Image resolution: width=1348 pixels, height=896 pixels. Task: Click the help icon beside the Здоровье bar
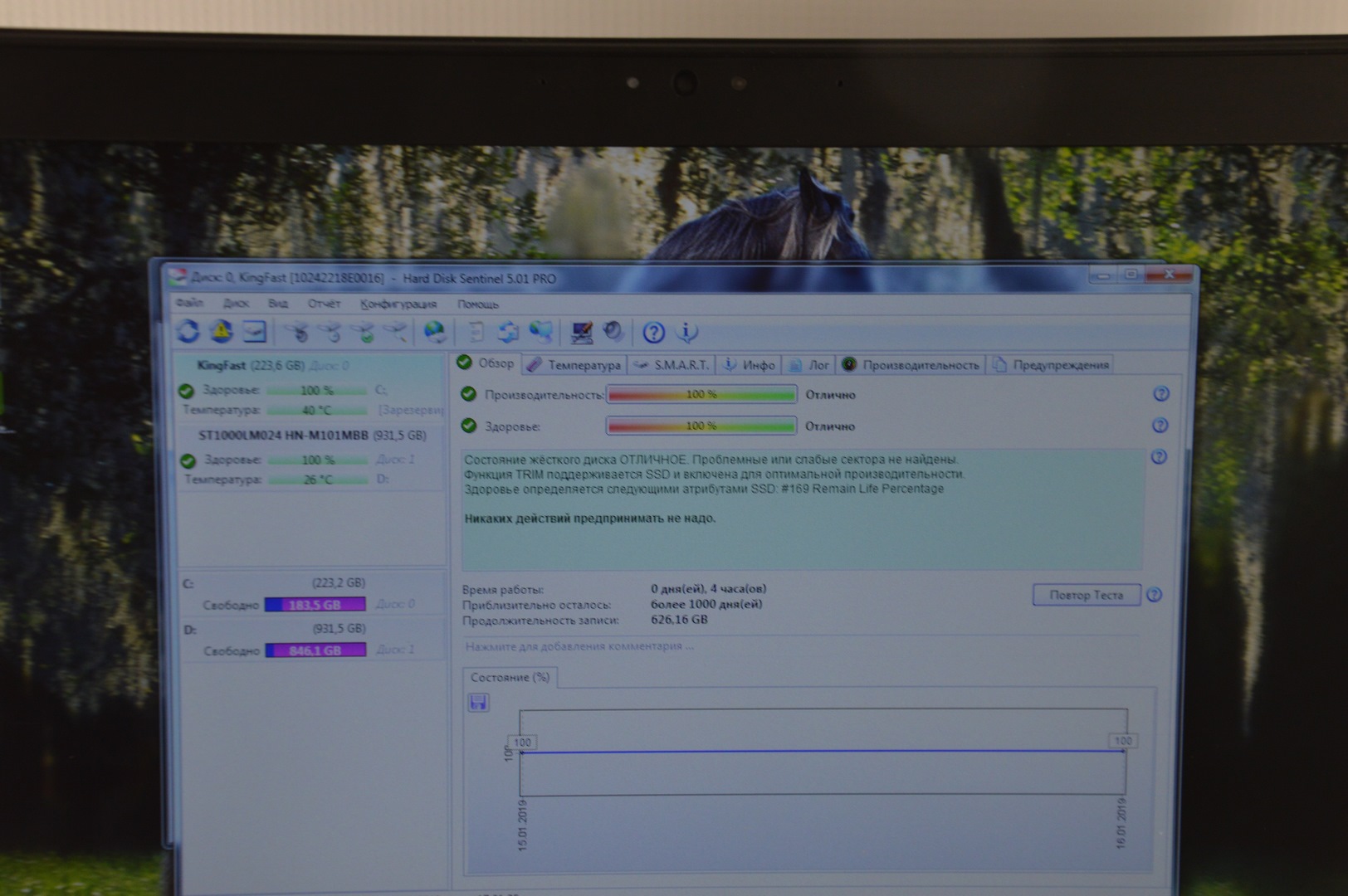1160,426
